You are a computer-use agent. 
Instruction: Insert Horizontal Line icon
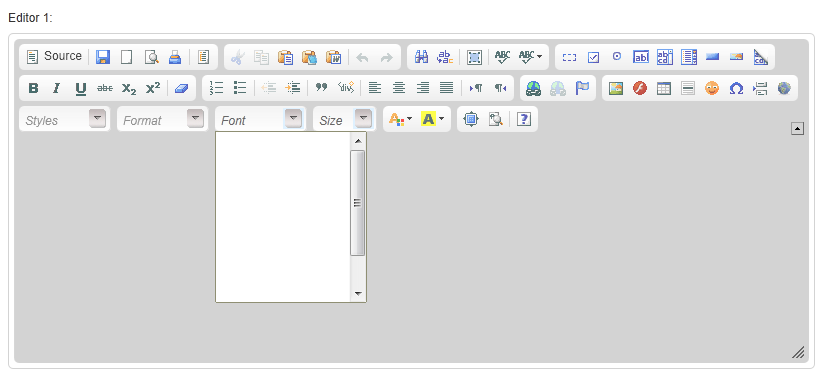click(688, 88)
